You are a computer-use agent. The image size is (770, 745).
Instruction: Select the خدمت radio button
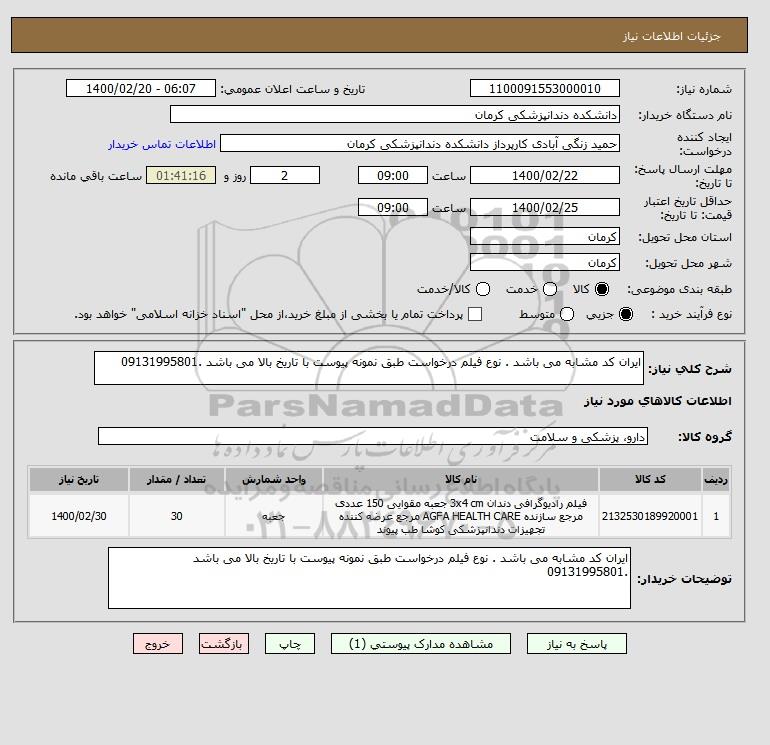click(x=550, y=289)
